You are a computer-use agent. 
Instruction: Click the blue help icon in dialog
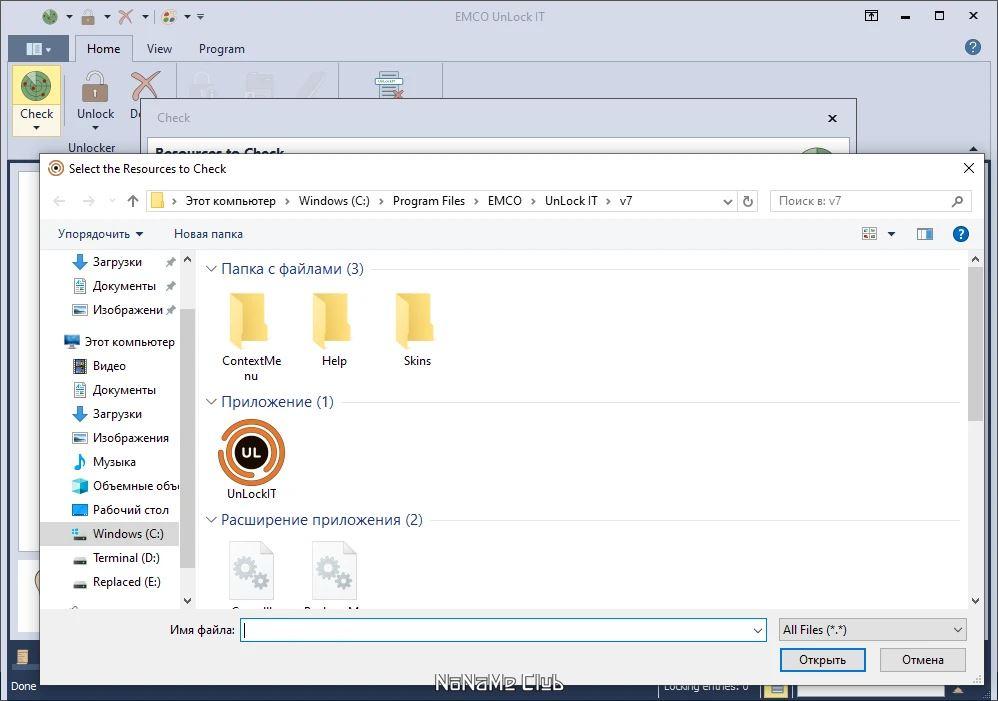click(960, 234)
